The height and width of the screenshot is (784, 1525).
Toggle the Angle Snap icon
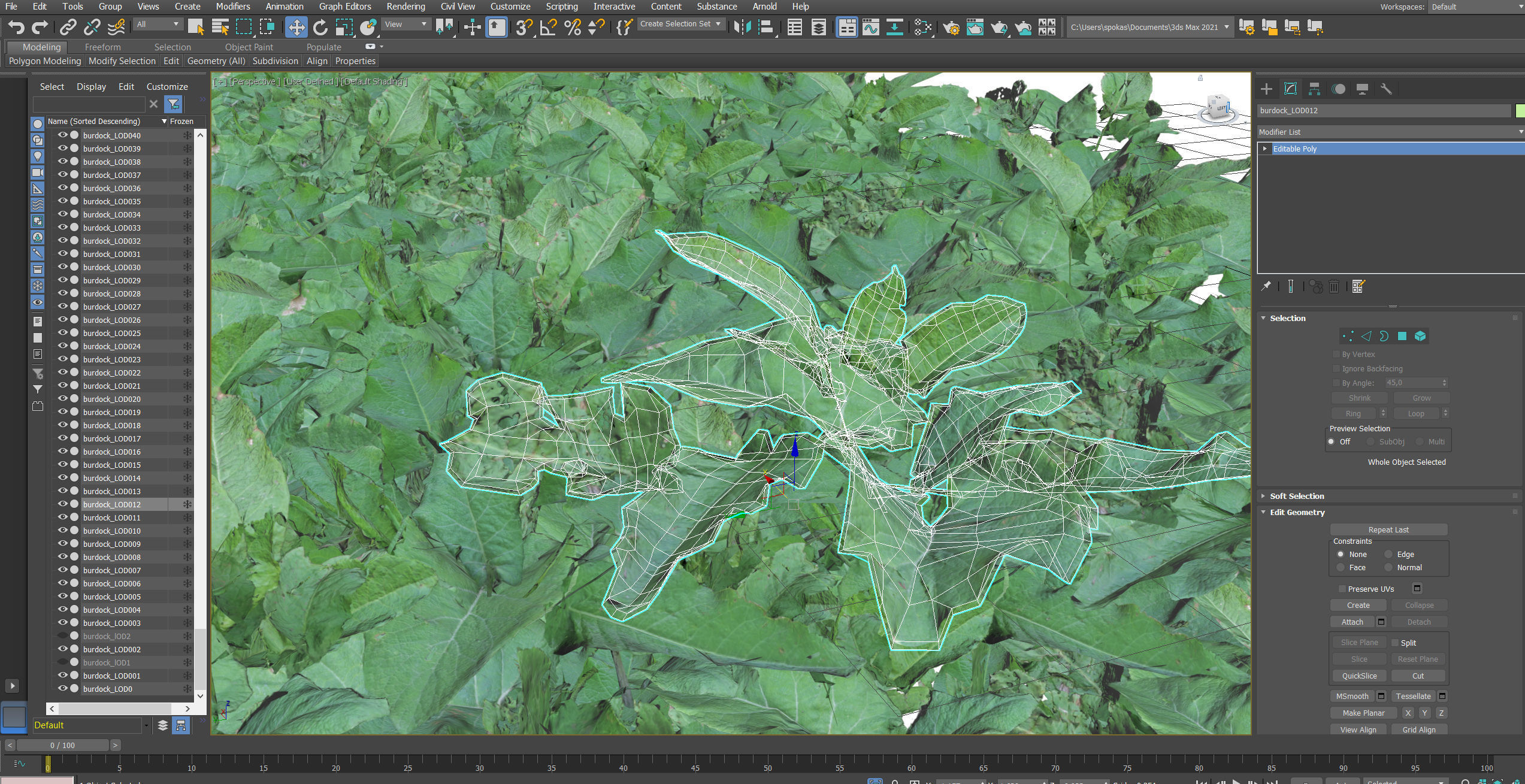click(548, 27)
